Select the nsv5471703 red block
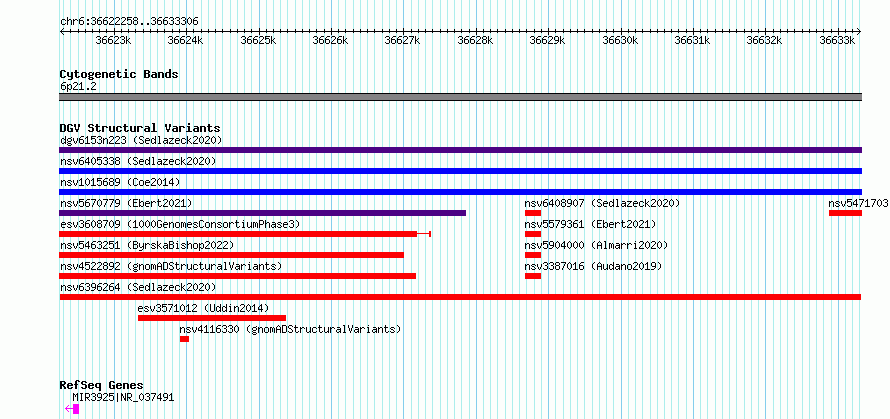The height and width of the screenshot is (419, 890). (x=846, y=213)
